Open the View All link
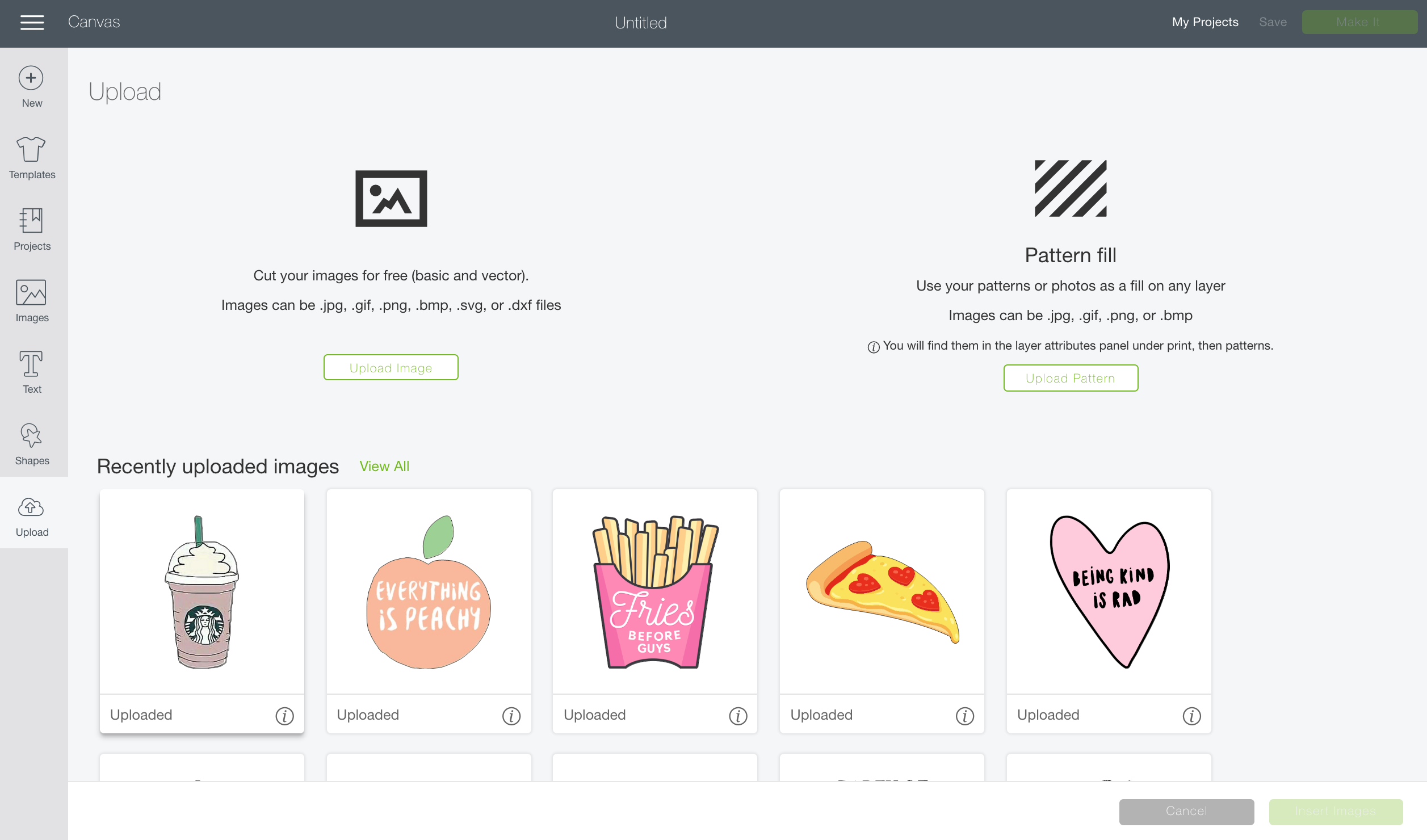 384,467
